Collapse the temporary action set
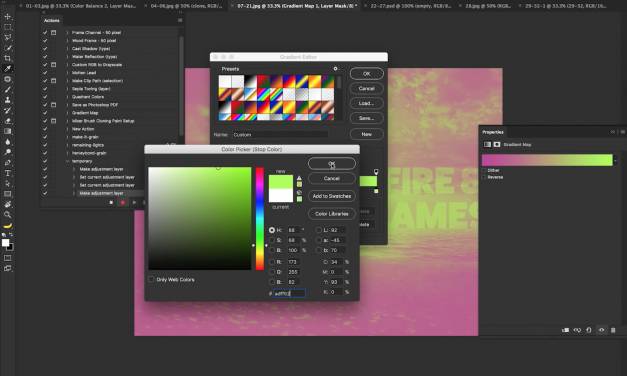Screen dimensions: 627x376 68,161
